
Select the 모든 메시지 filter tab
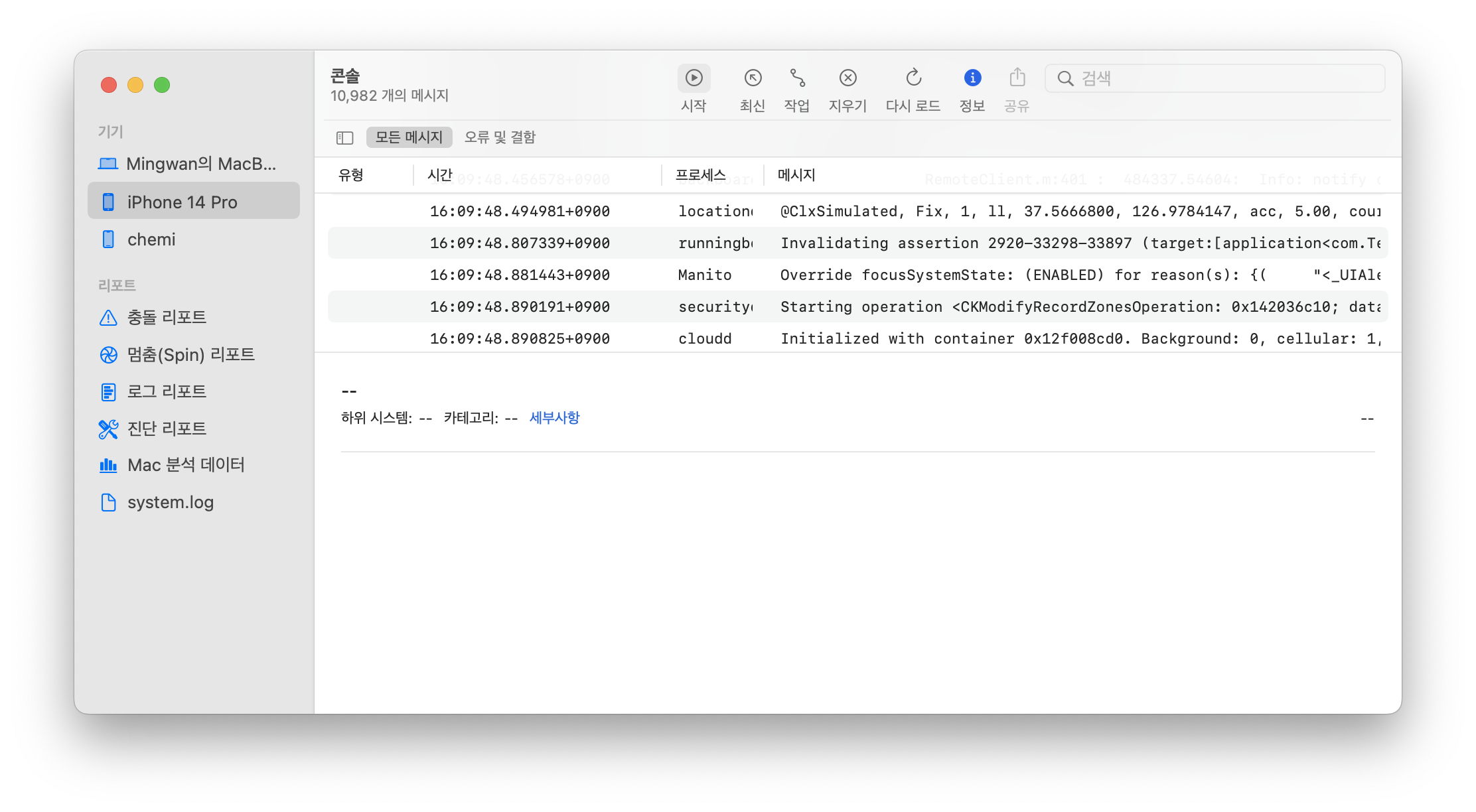pos(409,137)
